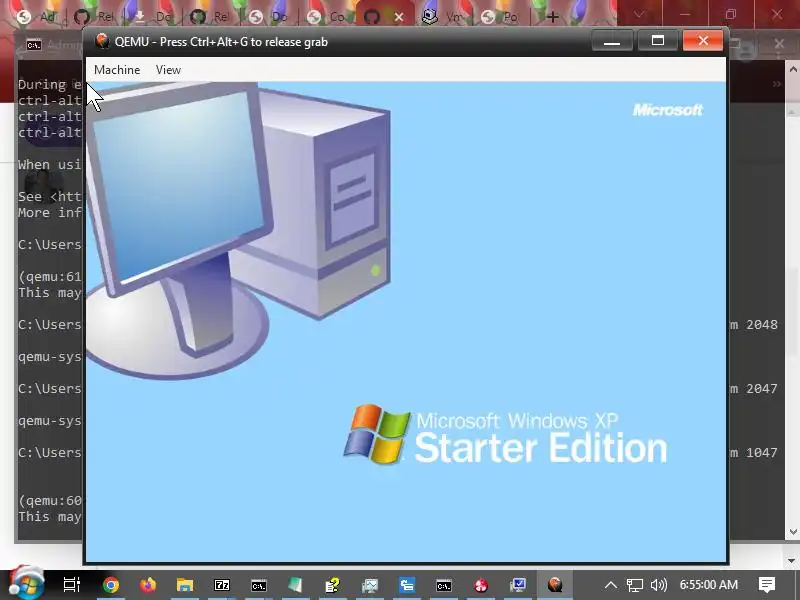Open the question mark checklist taskbar app
Viewport: 800px width, 600px height.
(x=333, y=585)
